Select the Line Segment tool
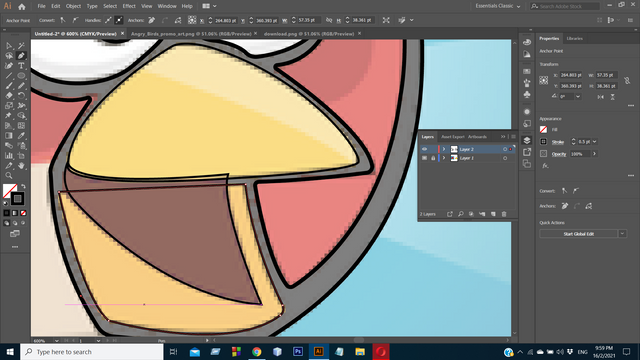Viewport: 640px width, 360px height. (x=9, y=76)
